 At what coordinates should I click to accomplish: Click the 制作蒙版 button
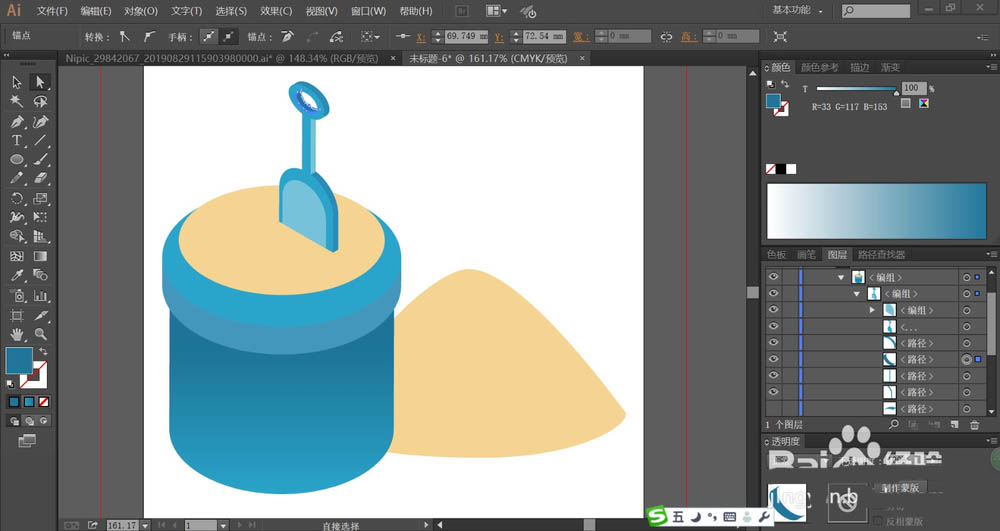tap(901, 488)
